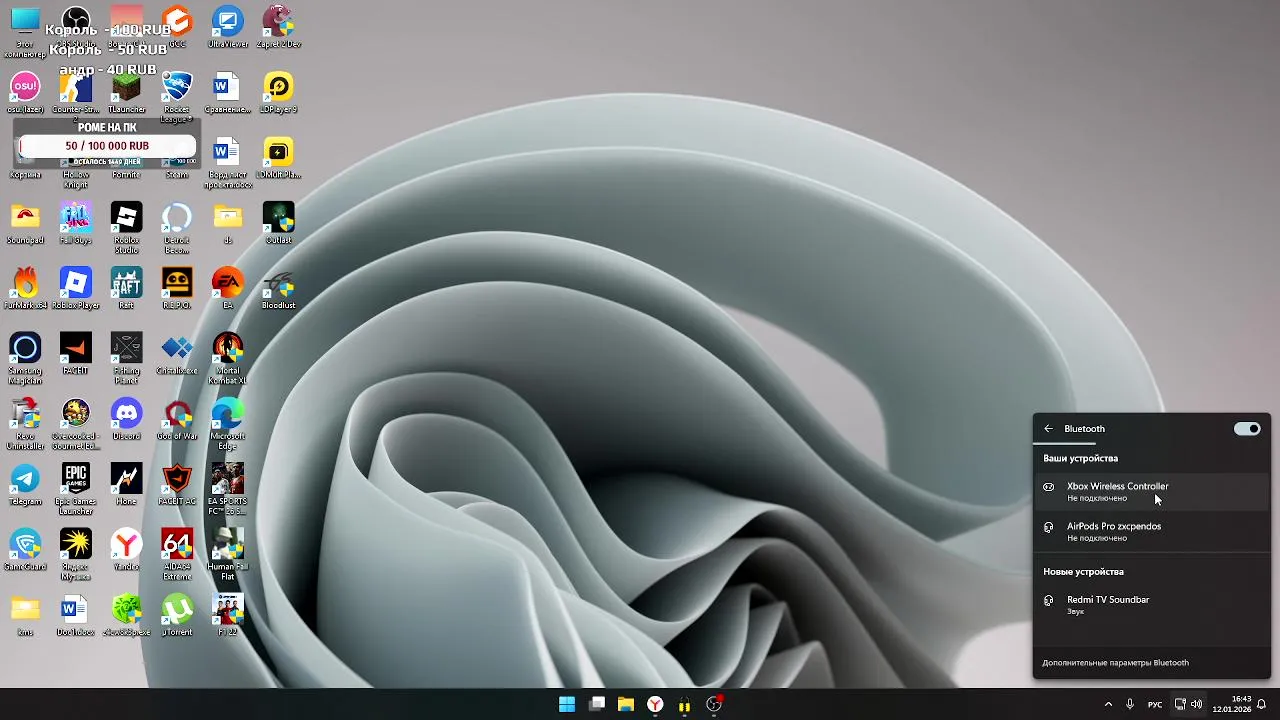Viewport: 1280px width, 720px height.
Task: Open Discord from the desktop
Action: 126,419
